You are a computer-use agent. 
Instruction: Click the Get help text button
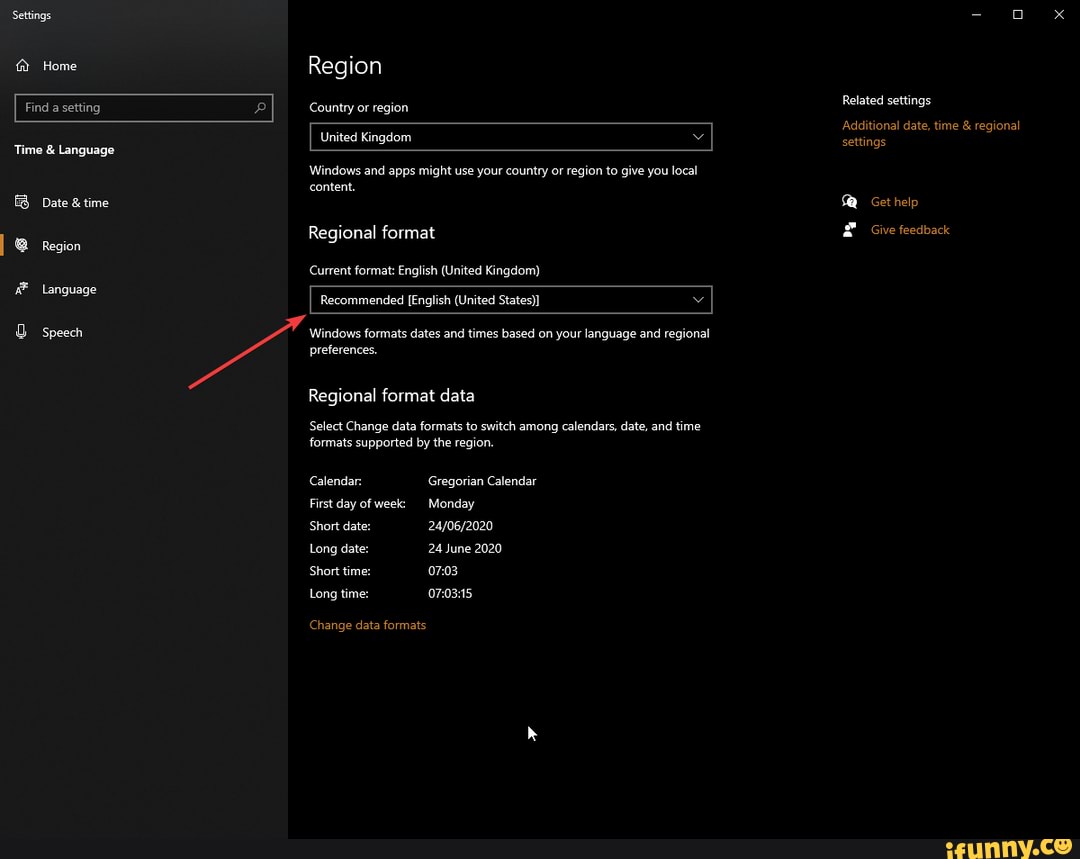pyautogui.click(x=894, y=201)
